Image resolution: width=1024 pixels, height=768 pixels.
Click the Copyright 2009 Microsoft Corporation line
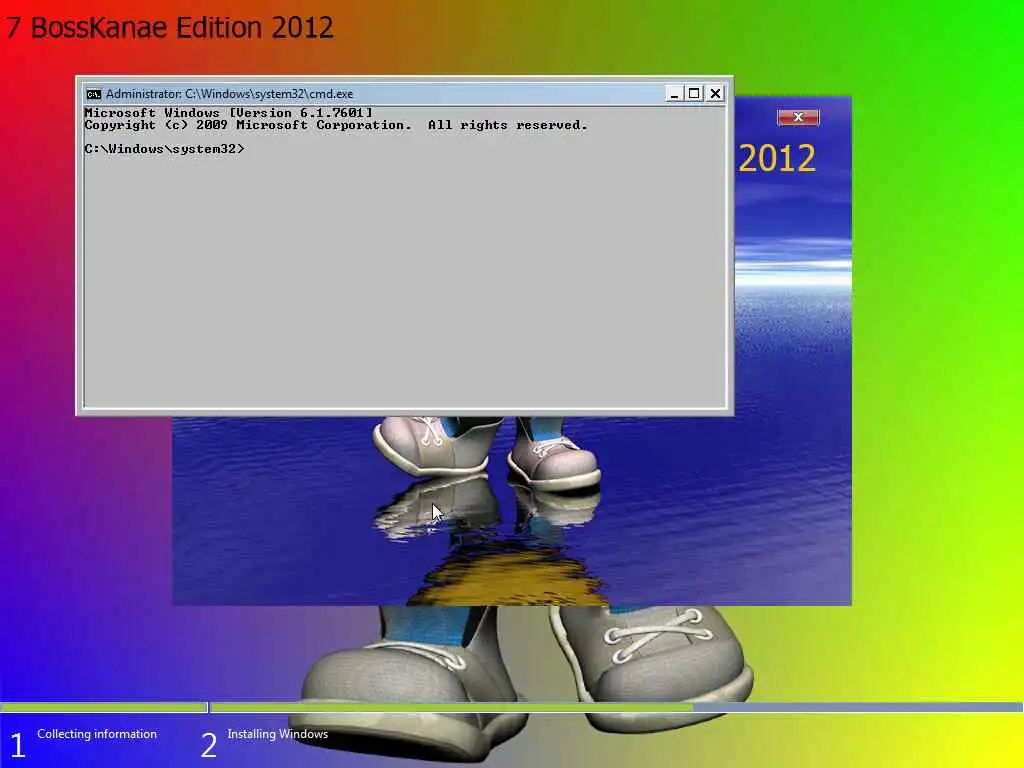pyautogui.click(x=336, y=125)
